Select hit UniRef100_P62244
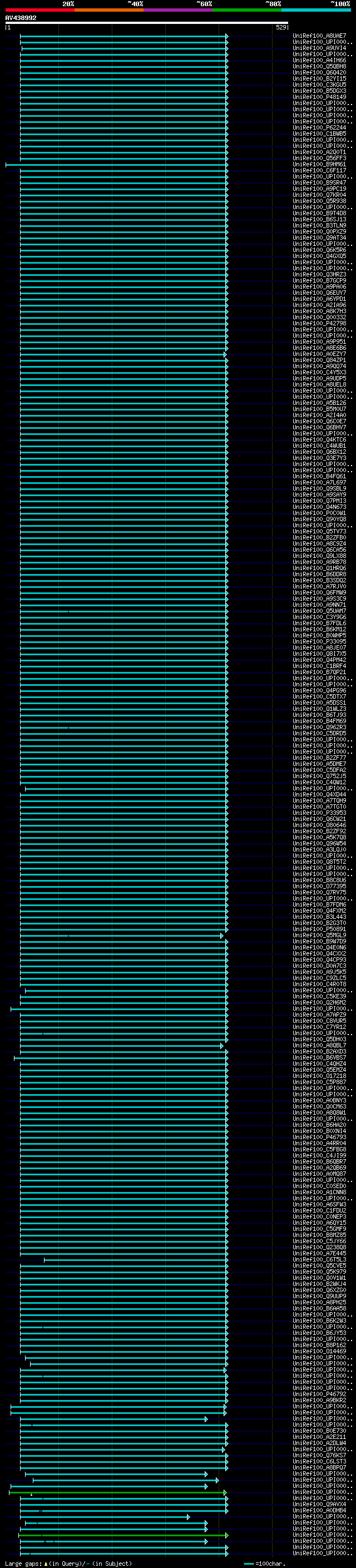Viewport: 356px width, 1568px height. [x=319, y=128]
